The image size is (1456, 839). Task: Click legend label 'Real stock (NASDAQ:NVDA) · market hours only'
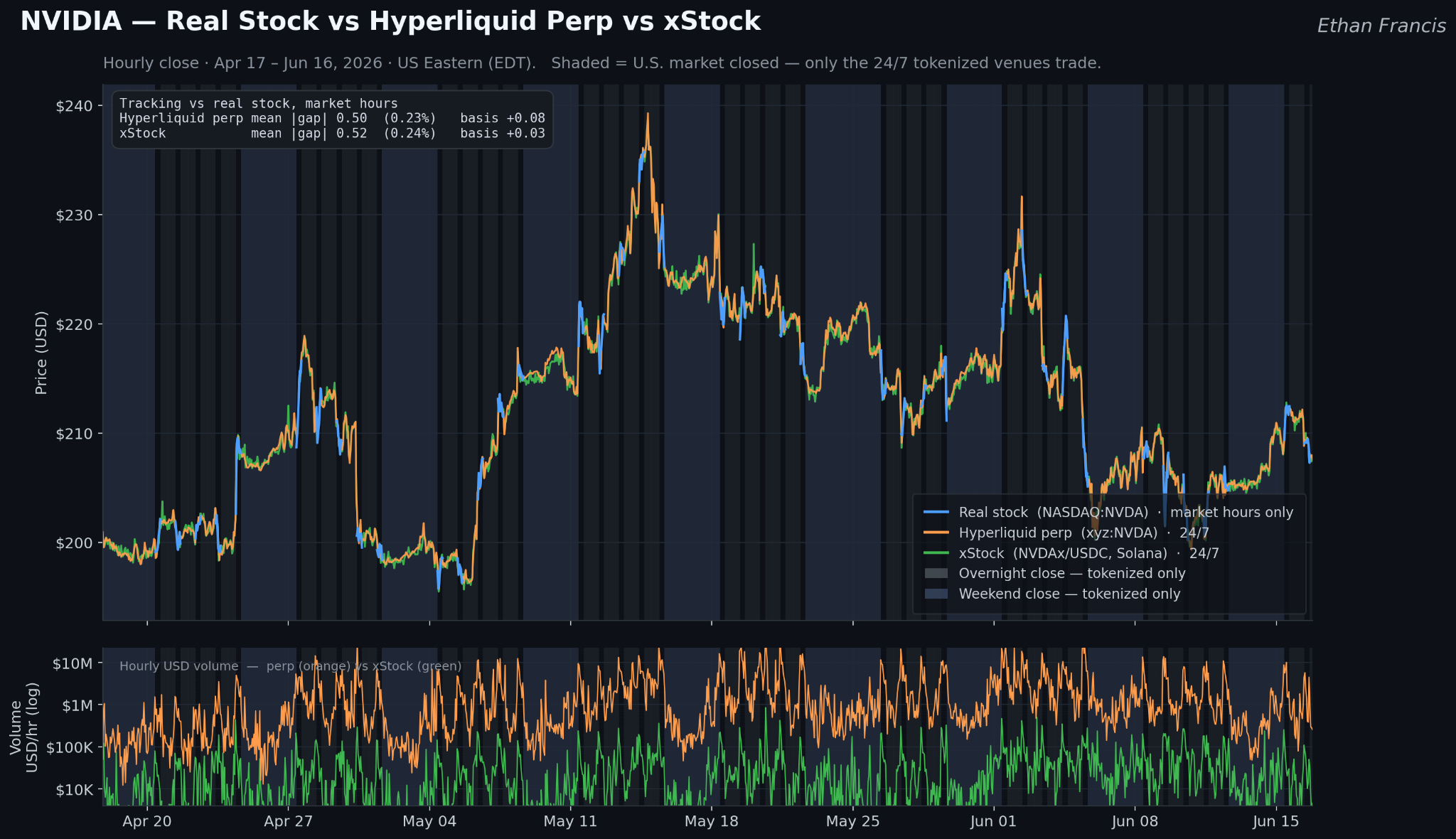click(1125, 512)
